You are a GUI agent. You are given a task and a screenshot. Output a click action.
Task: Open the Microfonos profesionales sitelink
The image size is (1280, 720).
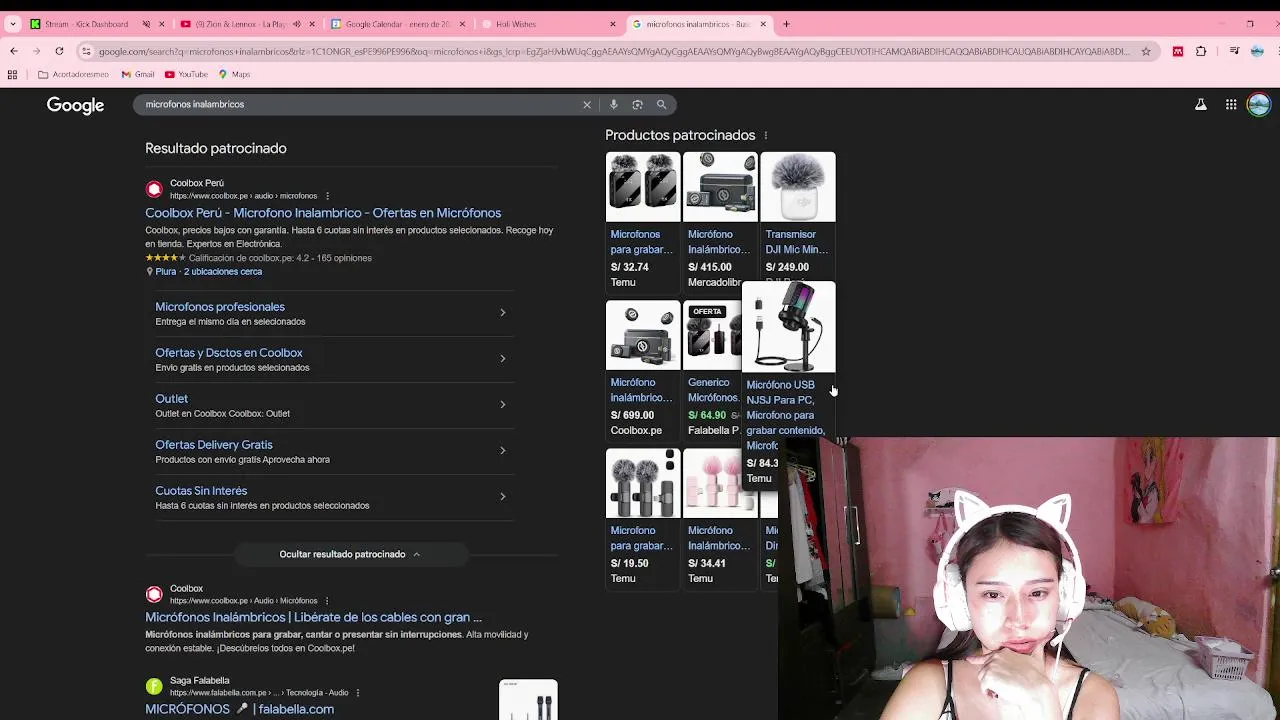point(220,307)
